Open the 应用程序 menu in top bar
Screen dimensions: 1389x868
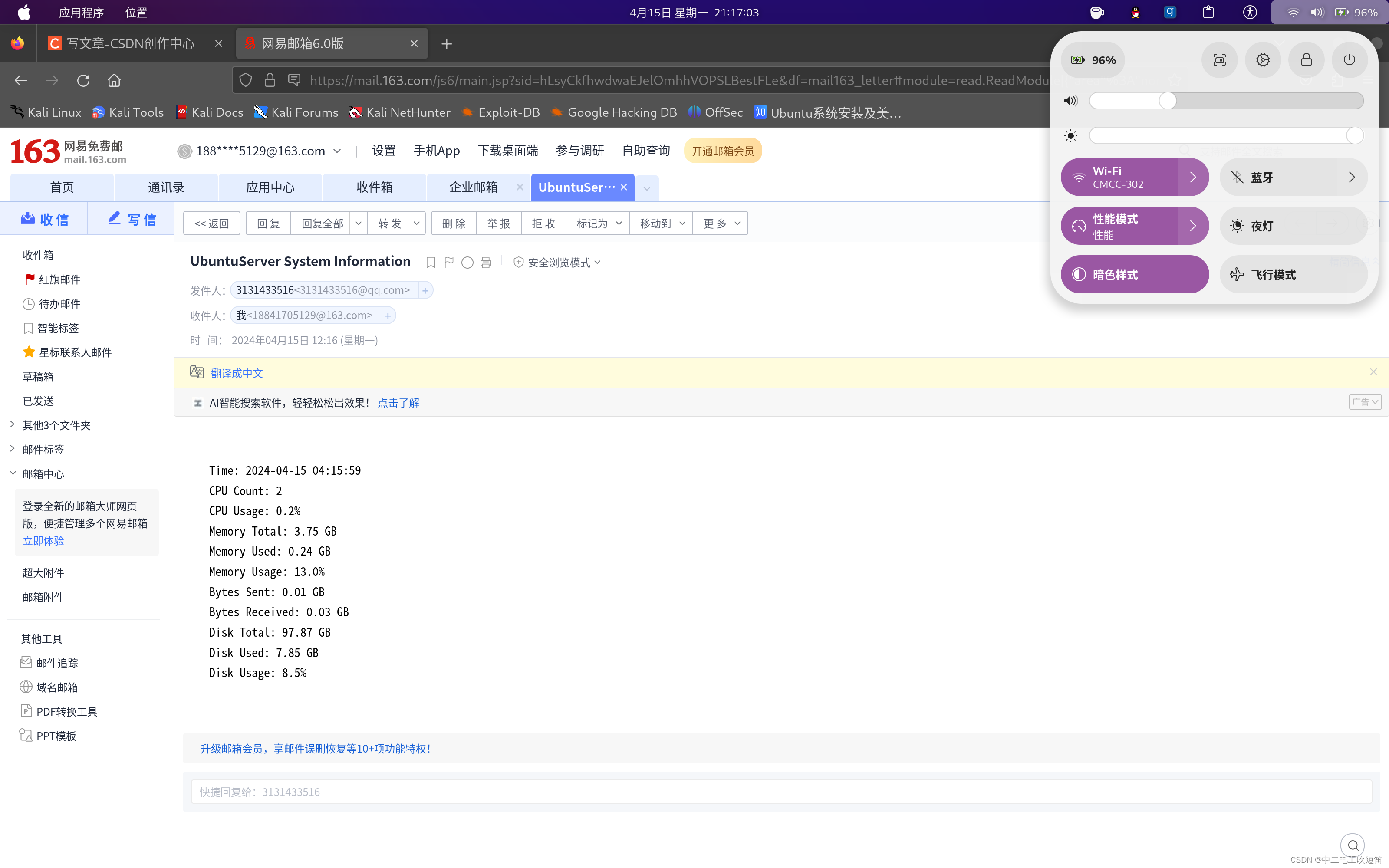[81, 12]
